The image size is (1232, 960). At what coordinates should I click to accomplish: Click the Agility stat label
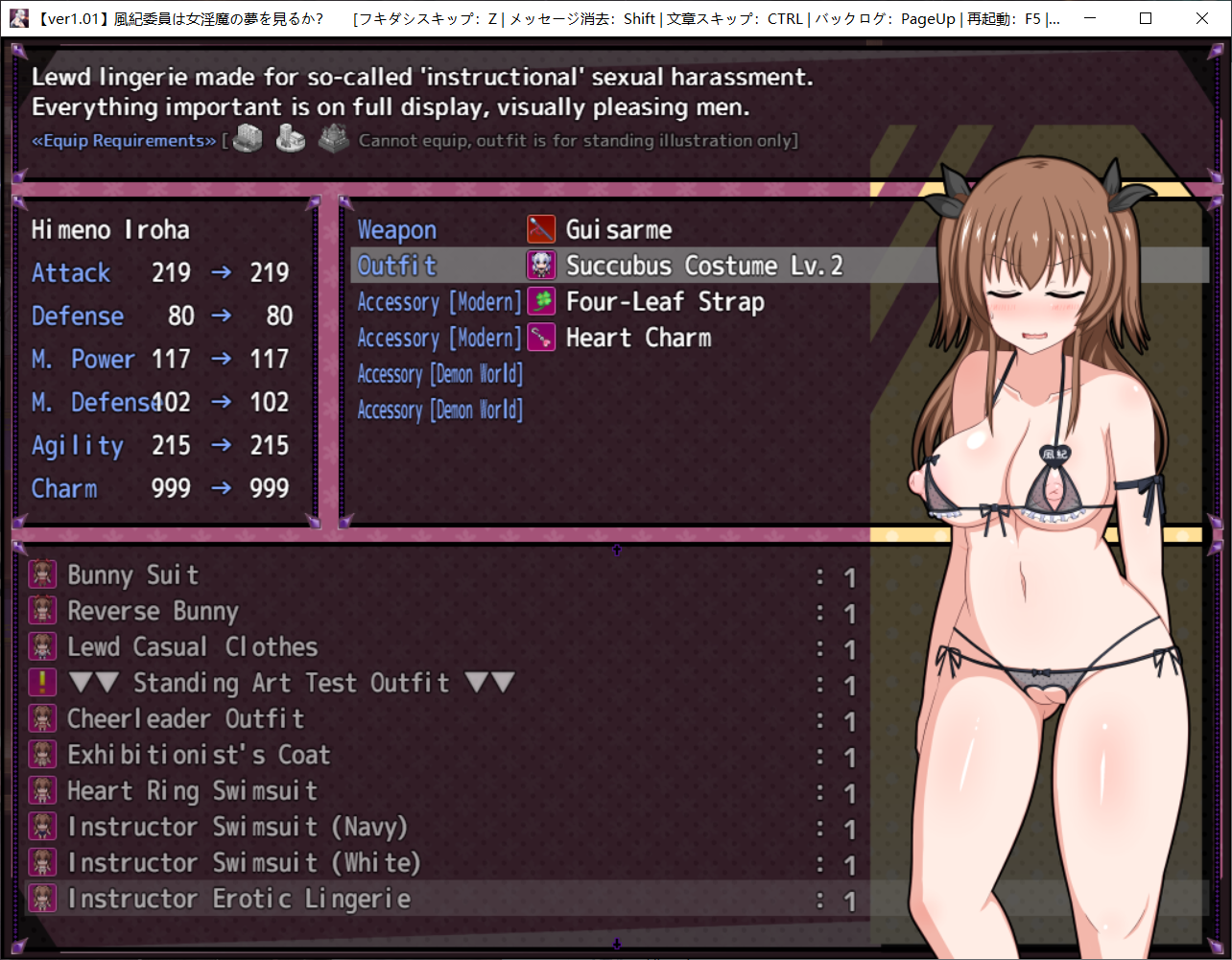click(x=78, y=446)
